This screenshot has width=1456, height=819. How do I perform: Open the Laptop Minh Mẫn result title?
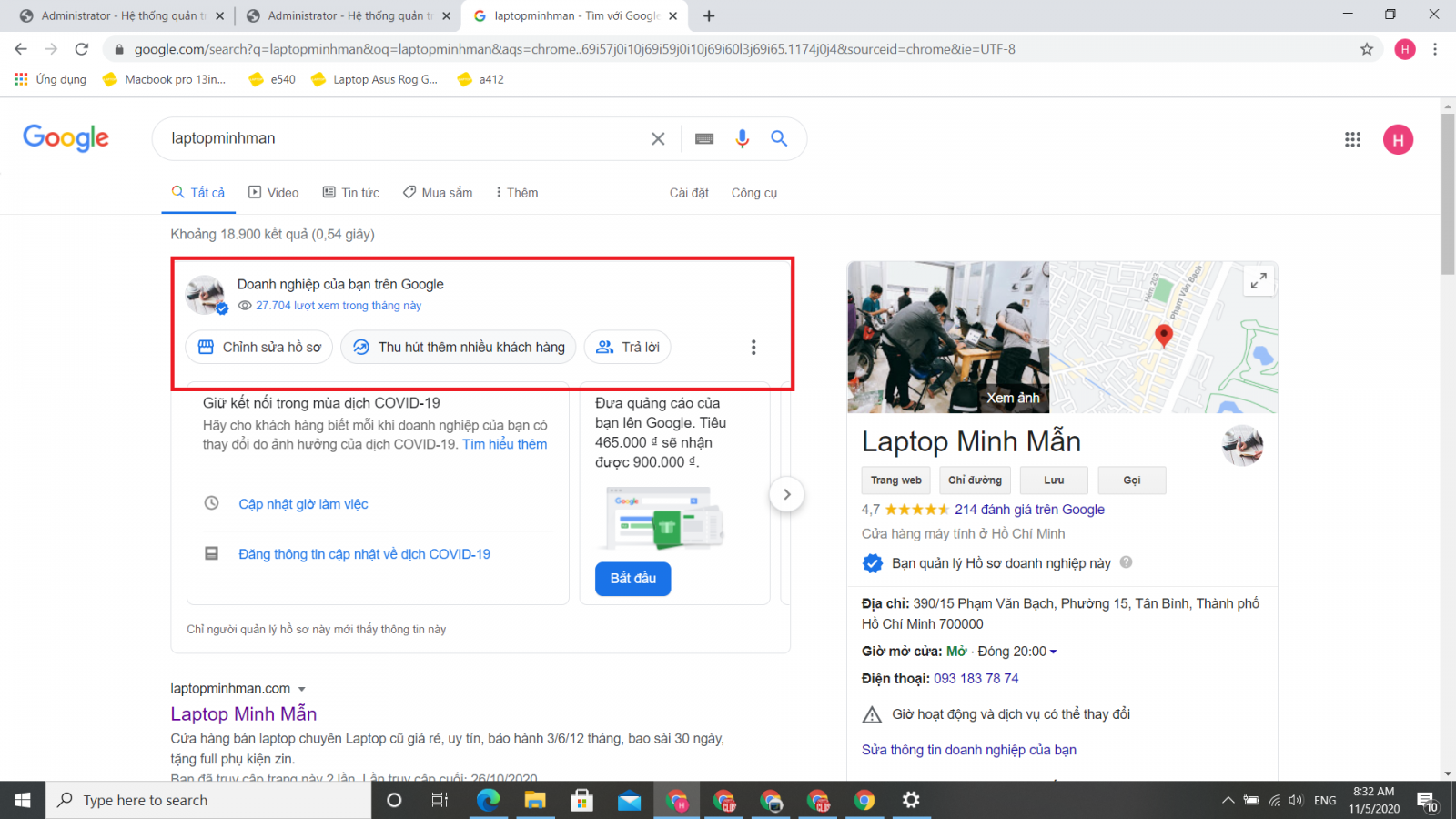coord(244,713)
